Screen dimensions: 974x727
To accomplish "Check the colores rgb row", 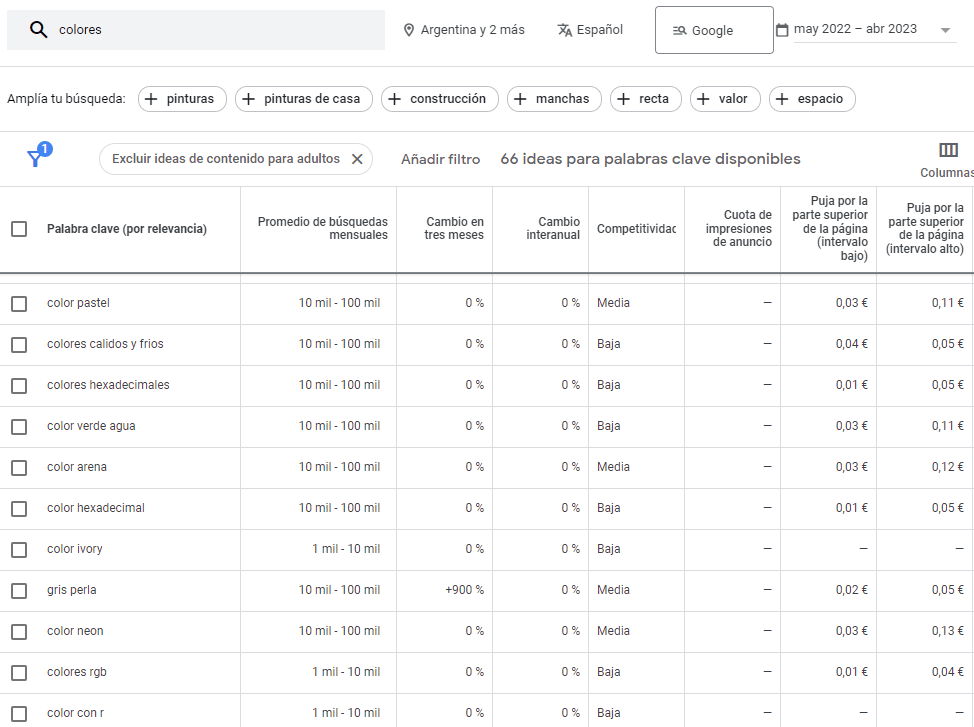I will tap(19, 672).
